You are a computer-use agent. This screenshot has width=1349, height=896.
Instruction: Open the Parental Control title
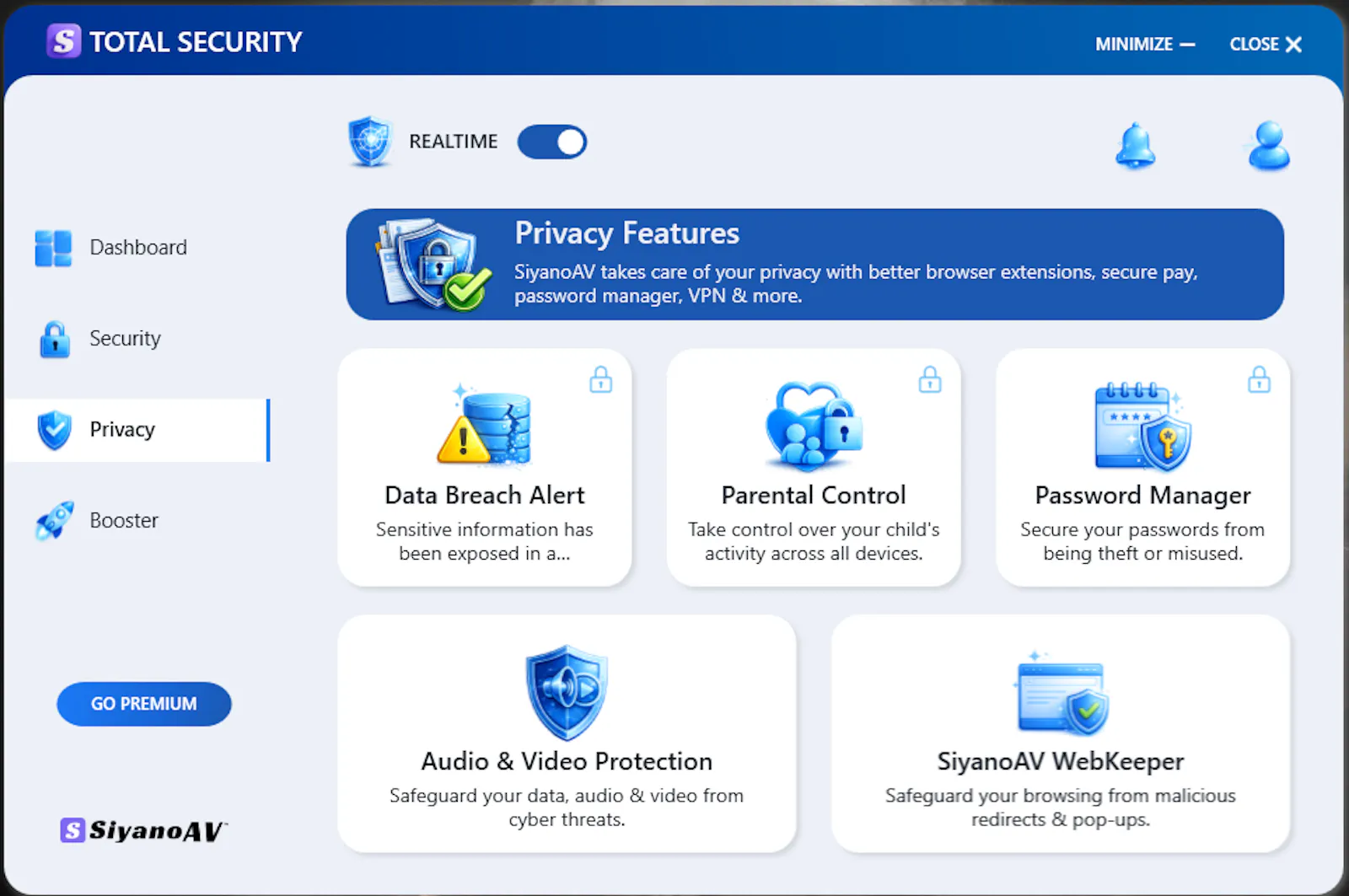(814, 495)
